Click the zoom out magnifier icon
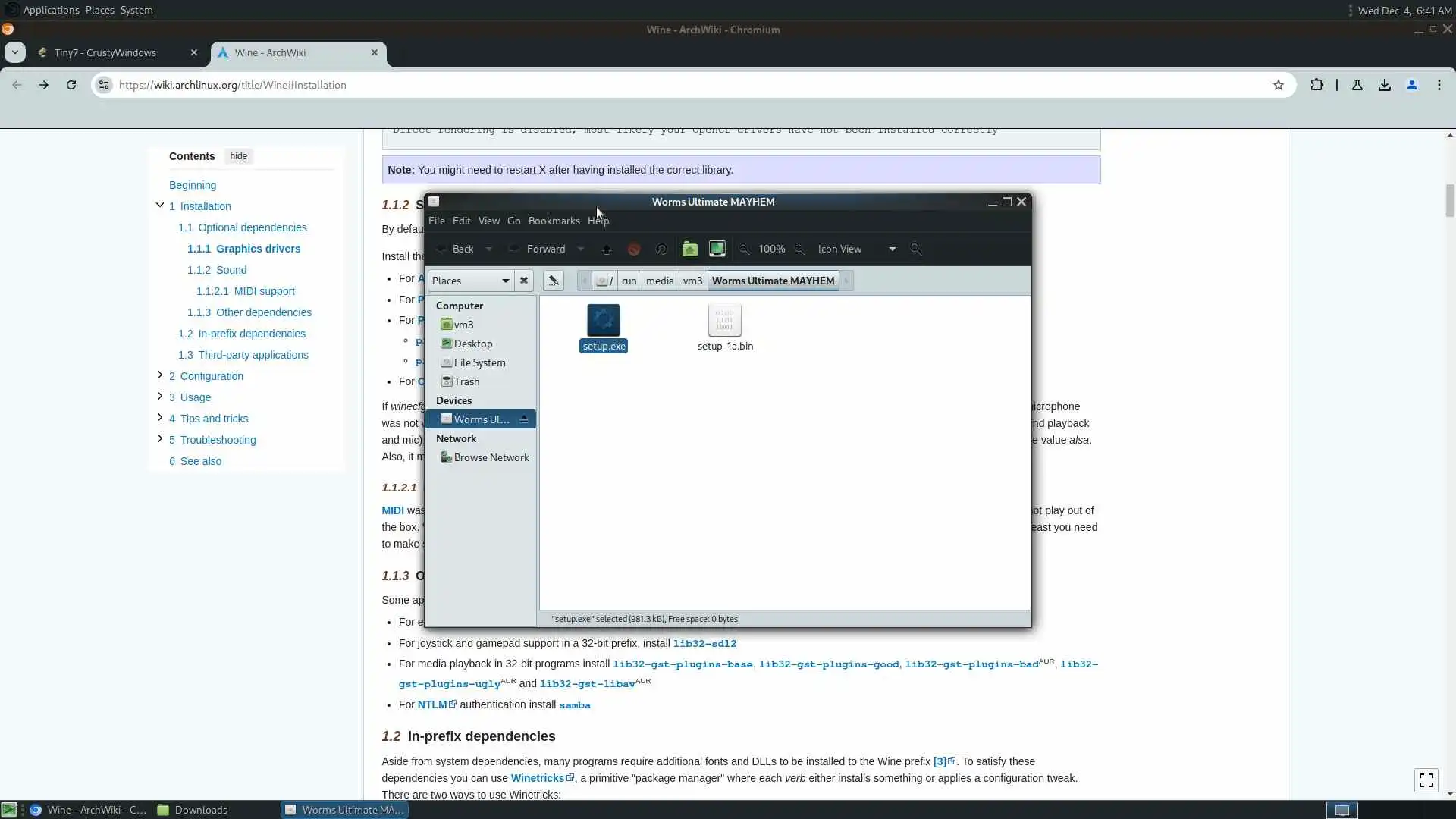 point(744,249)
